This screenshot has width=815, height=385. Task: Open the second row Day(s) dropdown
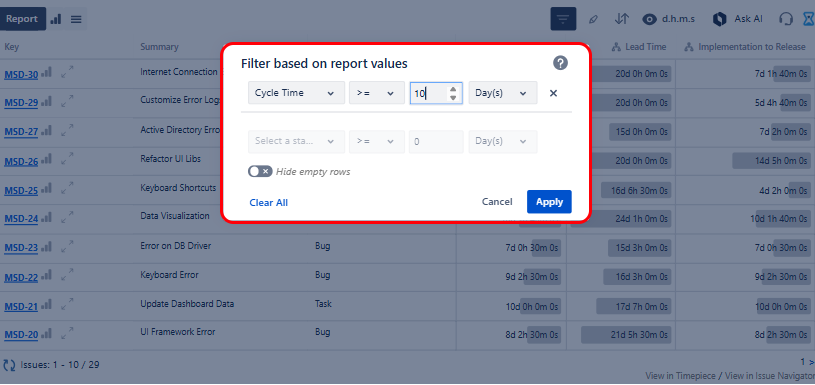pyautogui.click(x=503, y=141)
